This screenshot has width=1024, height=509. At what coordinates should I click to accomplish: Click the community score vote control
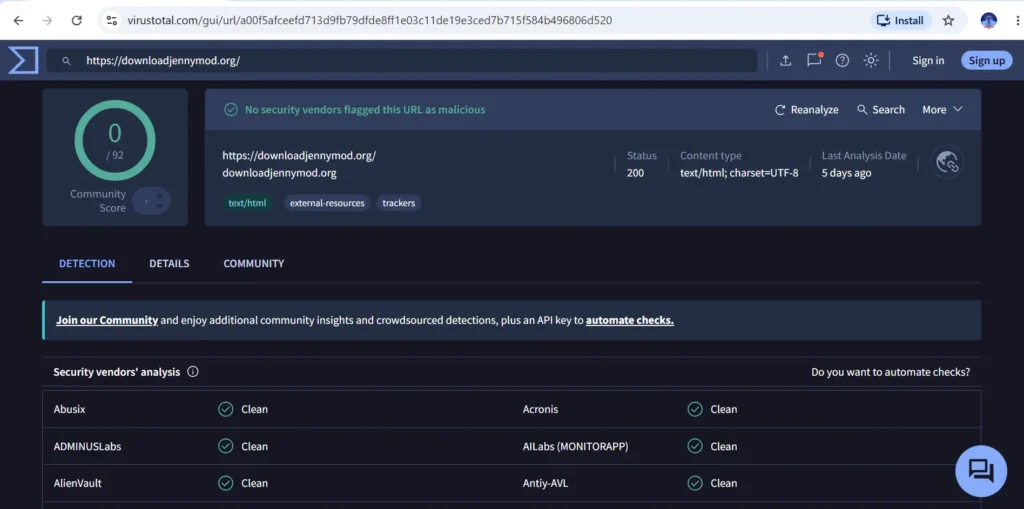point(152,201)
